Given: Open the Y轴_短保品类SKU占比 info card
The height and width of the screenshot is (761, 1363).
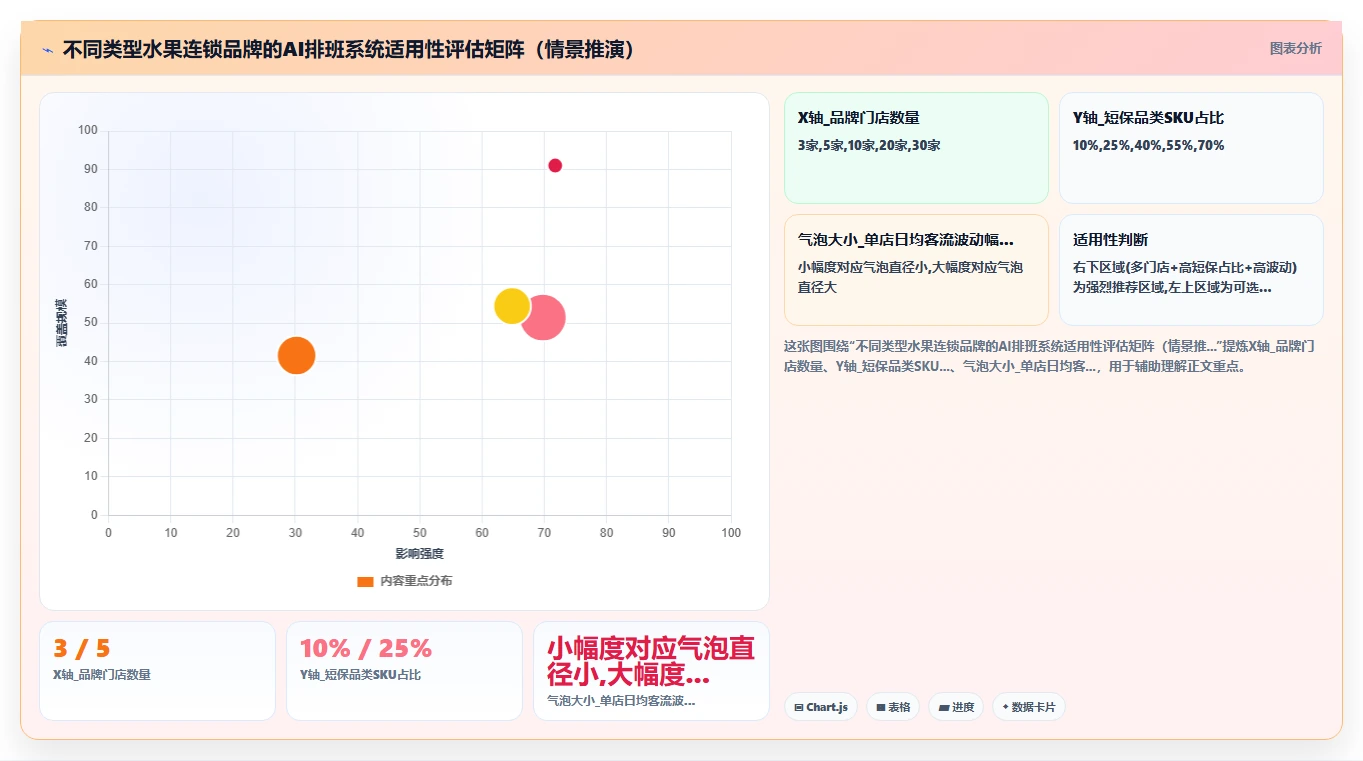Looking at the screenshot, I should pos(1191,148).
